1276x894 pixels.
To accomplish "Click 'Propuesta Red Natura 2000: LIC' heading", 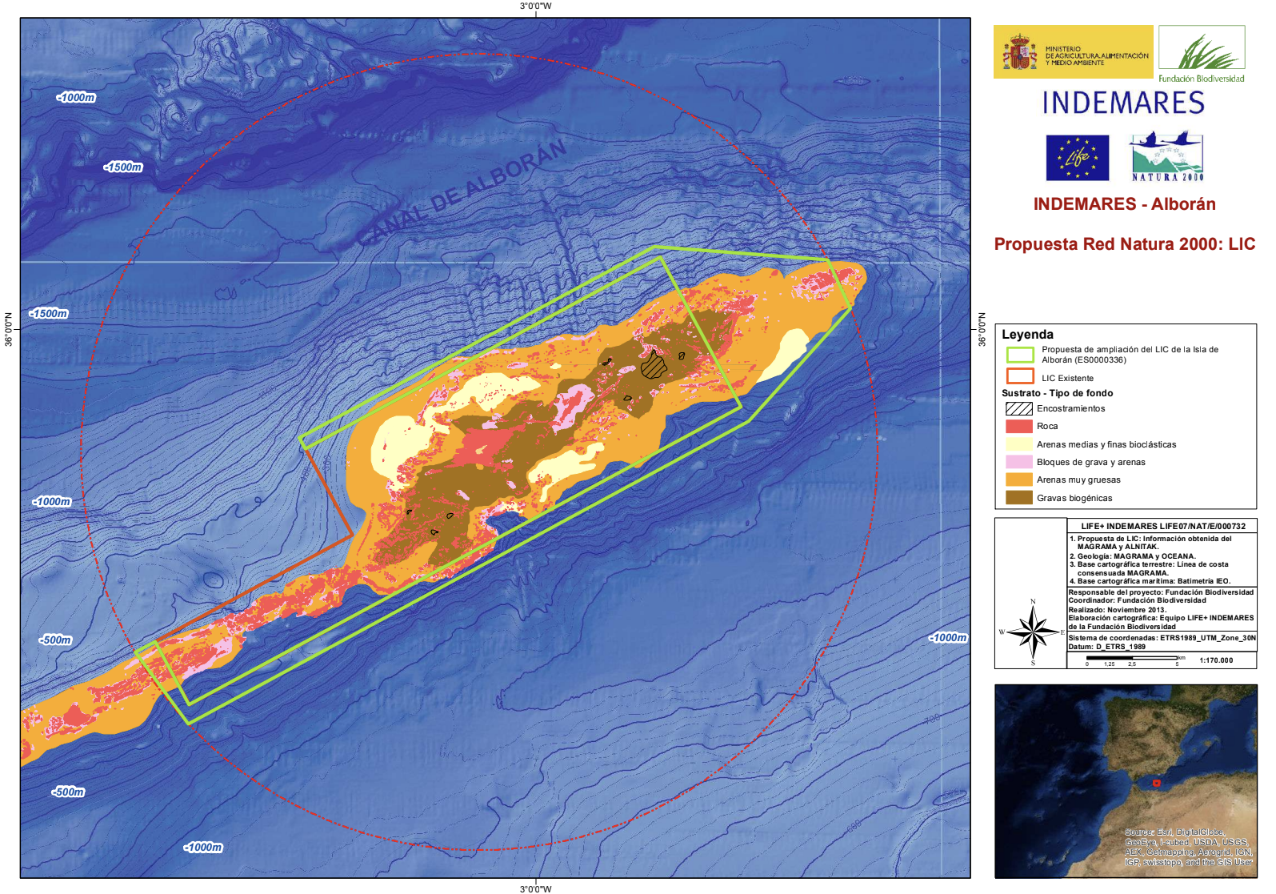I will coord(1124,243).
